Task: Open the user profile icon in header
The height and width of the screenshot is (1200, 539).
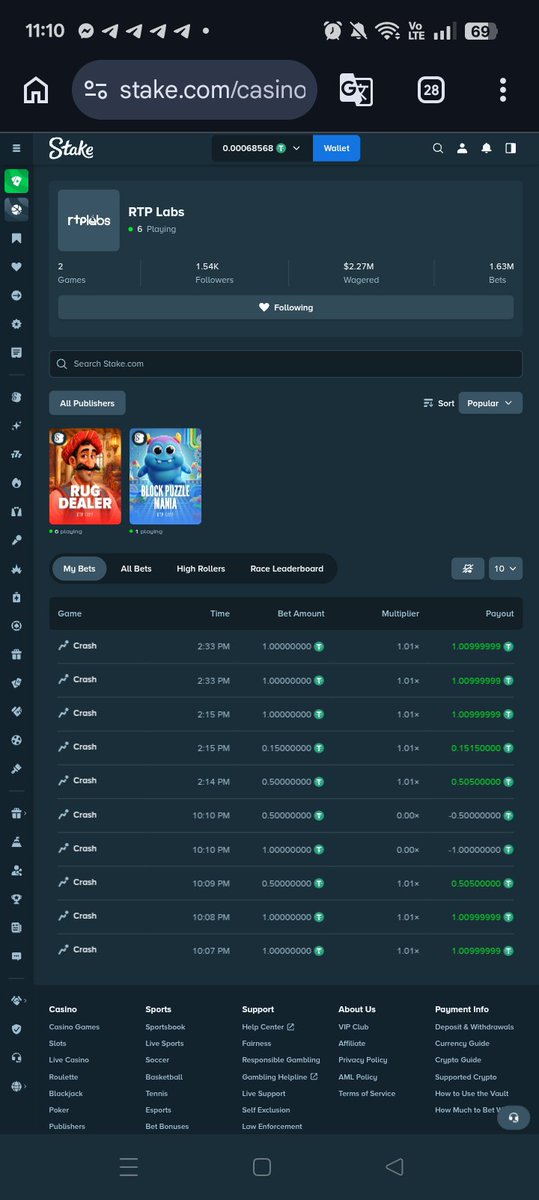Action: point(462,148)
